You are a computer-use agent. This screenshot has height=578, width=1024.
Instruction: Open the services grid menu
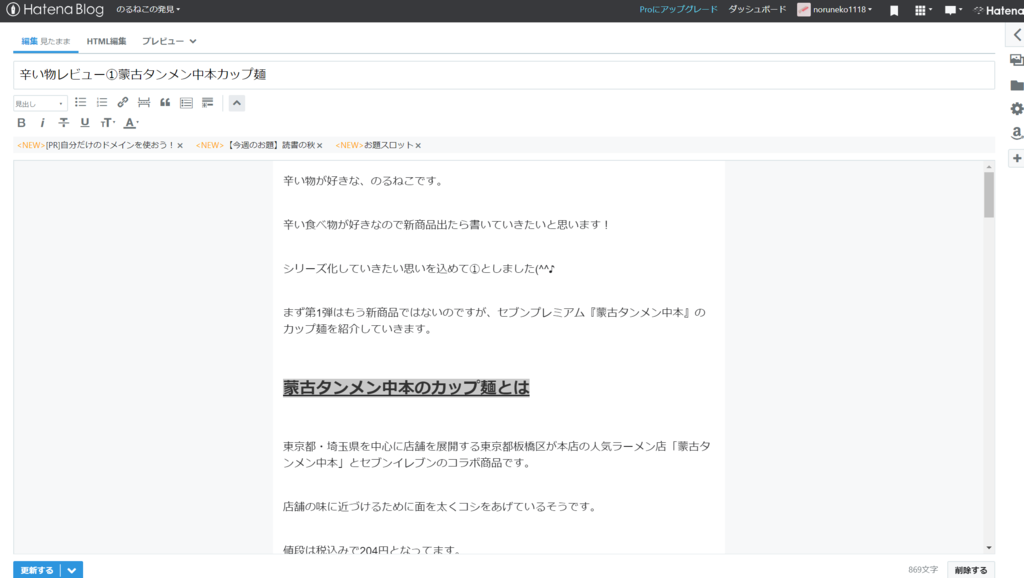tap(923, 10)
